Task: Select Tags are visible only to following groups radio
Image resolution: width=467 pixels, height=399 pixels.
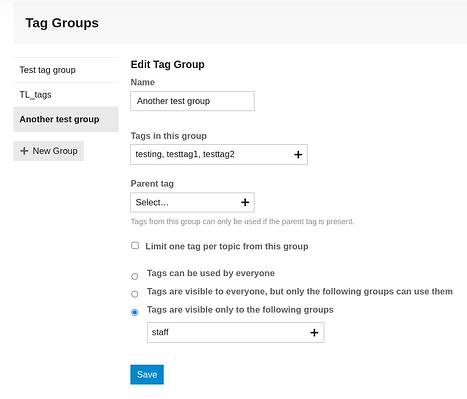Action: point(135,312)
